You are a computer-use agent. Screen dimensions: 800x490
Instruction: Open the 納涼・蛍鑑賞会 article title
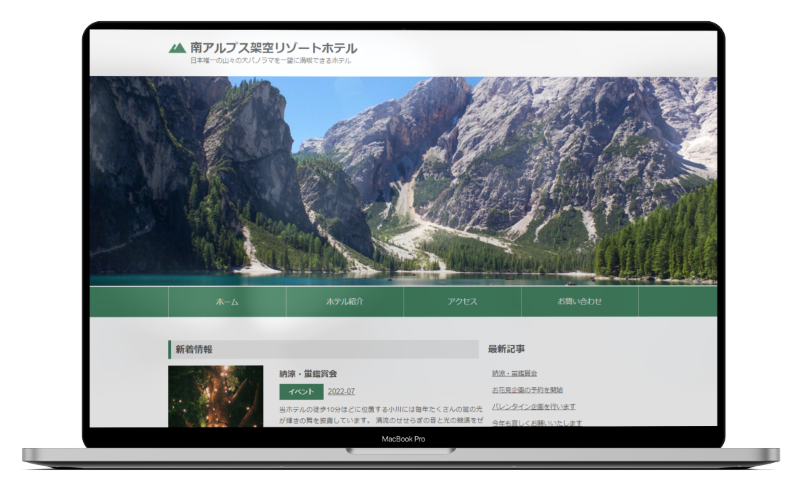[x=308, y=373]
